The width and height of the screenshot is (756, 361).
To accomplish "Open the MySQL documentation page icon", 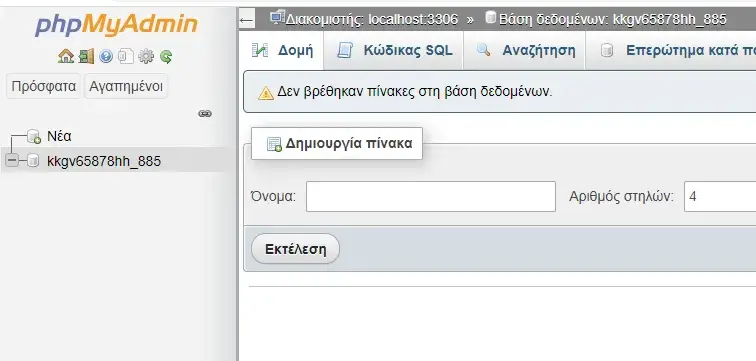I will 126,56.
